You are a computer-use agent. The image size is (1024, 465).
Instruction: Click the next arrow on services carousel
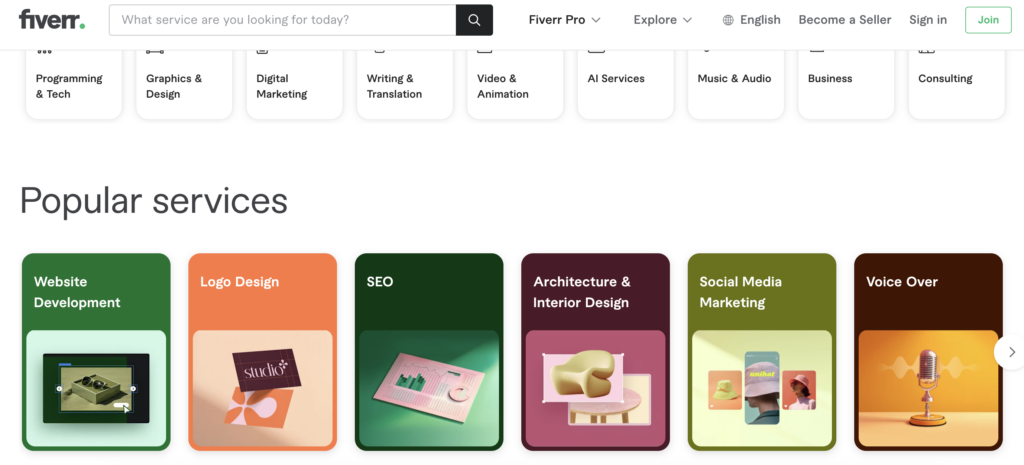(1011, 352)
